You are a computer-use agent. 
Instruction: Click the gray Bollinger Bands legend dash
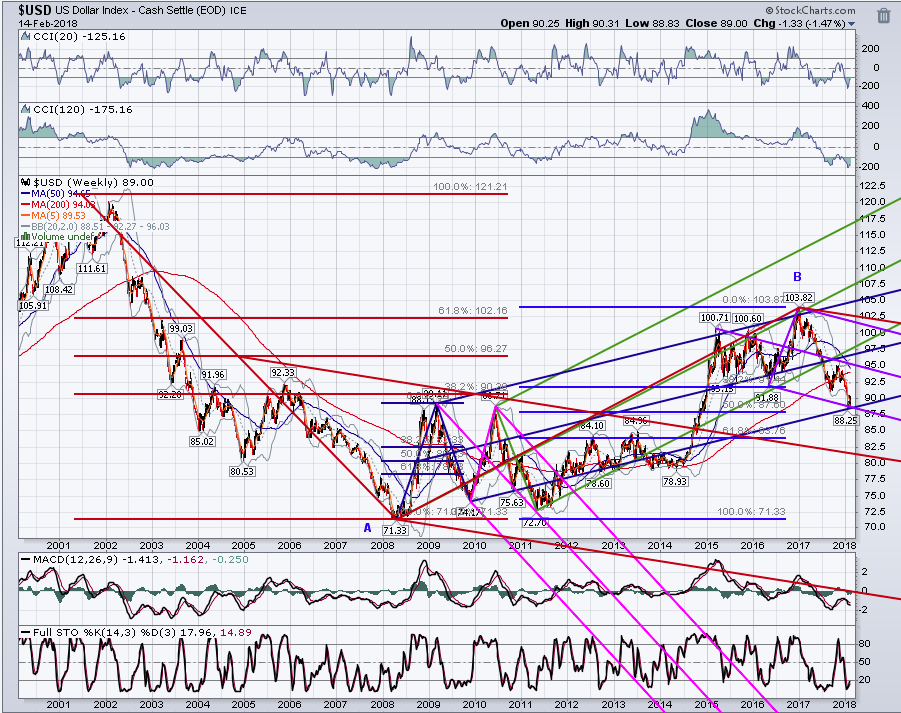[x=25, y=226]
